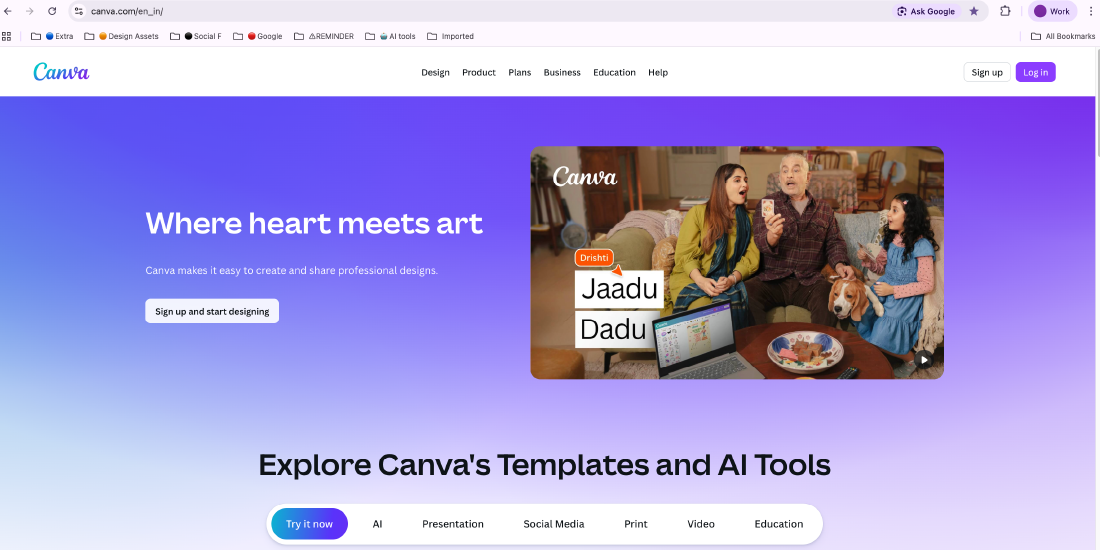Open the Design menu in navigation
This screenshot has height=550, width=1100.
click(x=435, y=72)
